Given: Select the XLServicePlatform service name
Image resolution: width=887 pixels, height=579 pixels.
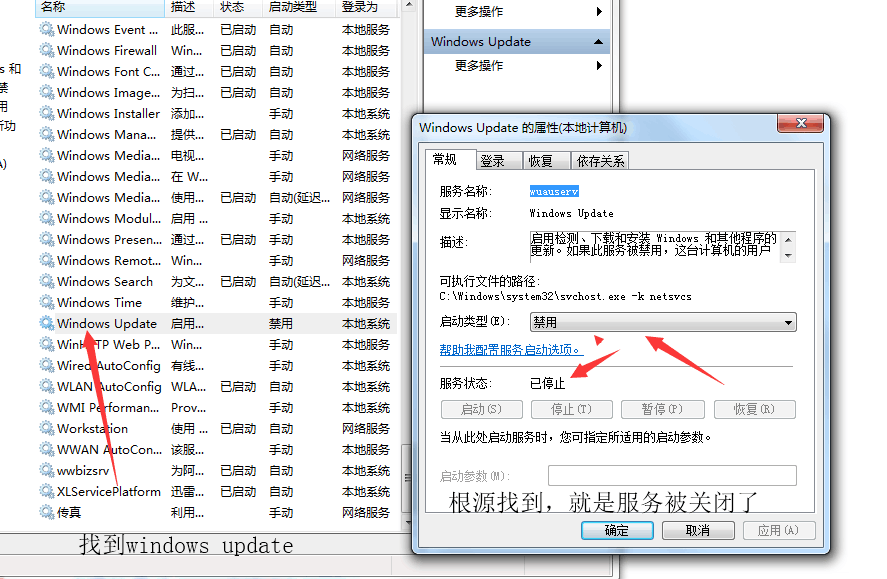Looking at the screenshot, I should click(x=109, y=491).
